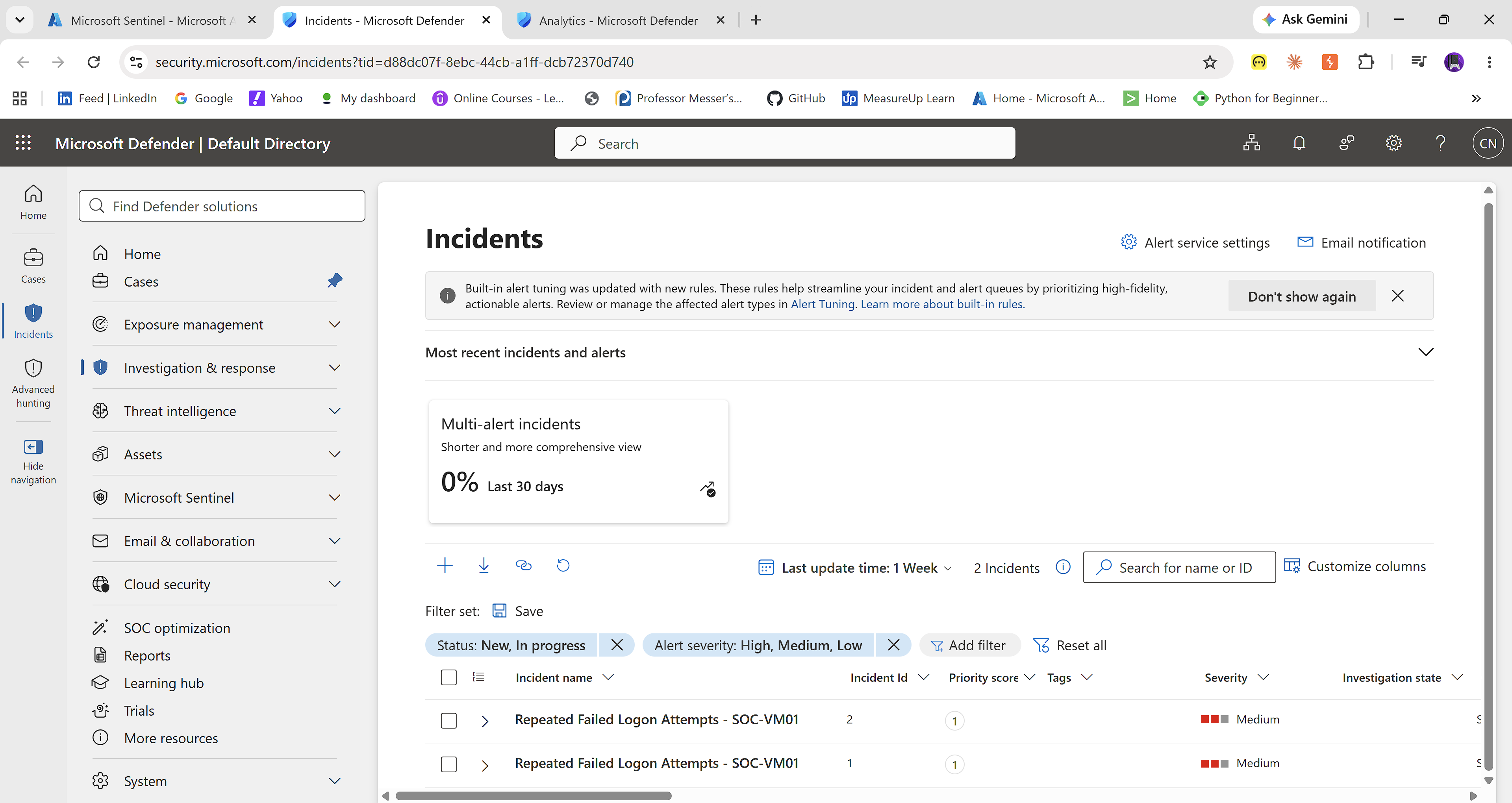Reload the page in the browser
This screenshot has height=803, width=1512.
point(93,62)
